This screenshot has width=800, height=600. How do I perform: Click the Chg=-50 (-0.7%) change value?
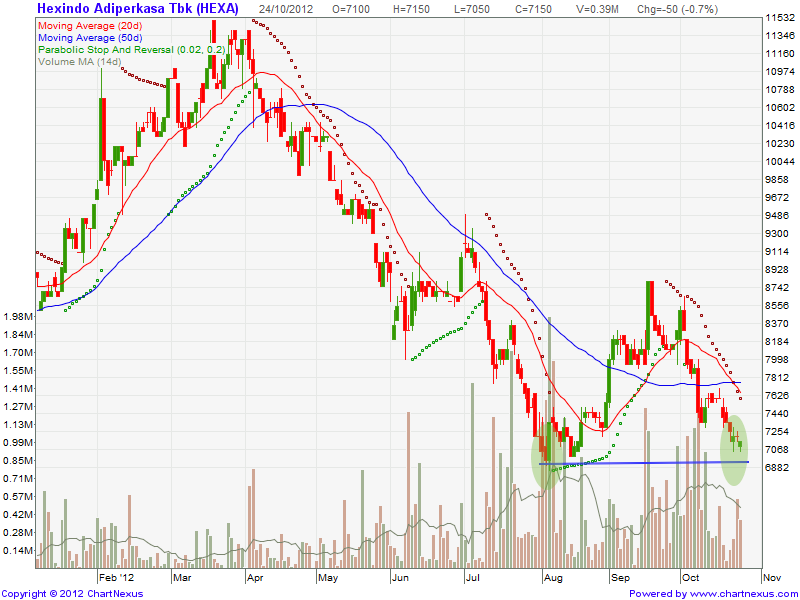[678, 9]
